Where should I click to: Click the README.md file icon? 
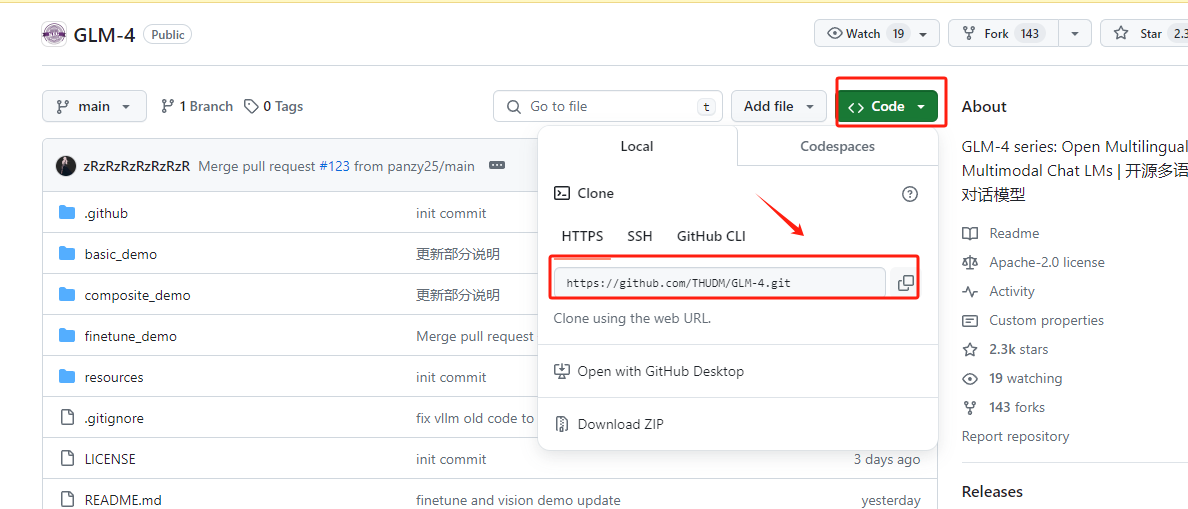click(x=67, y=499)
